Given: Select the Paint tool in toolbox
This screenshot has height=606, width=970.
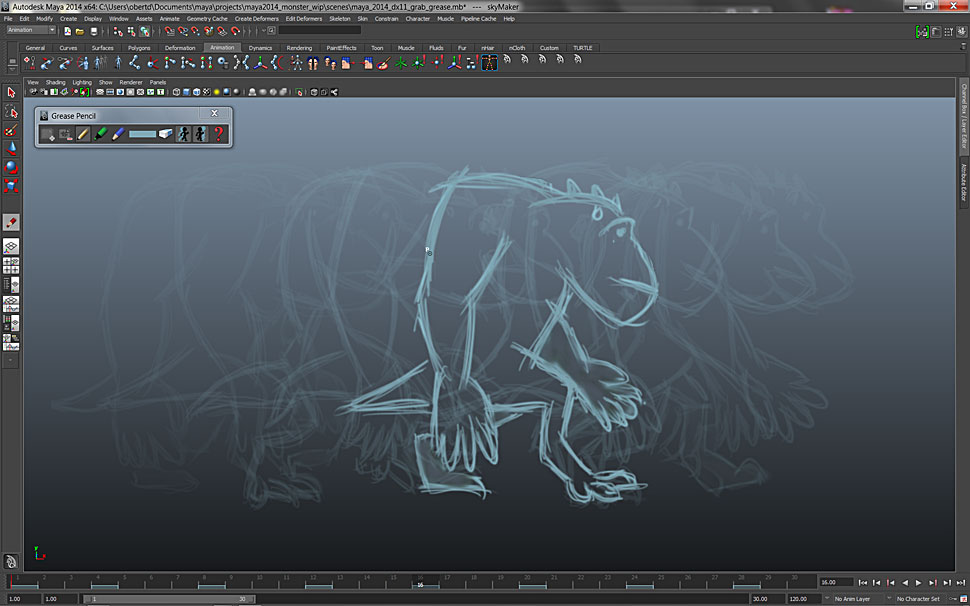Looking at the screenshot, I should 11,221.
